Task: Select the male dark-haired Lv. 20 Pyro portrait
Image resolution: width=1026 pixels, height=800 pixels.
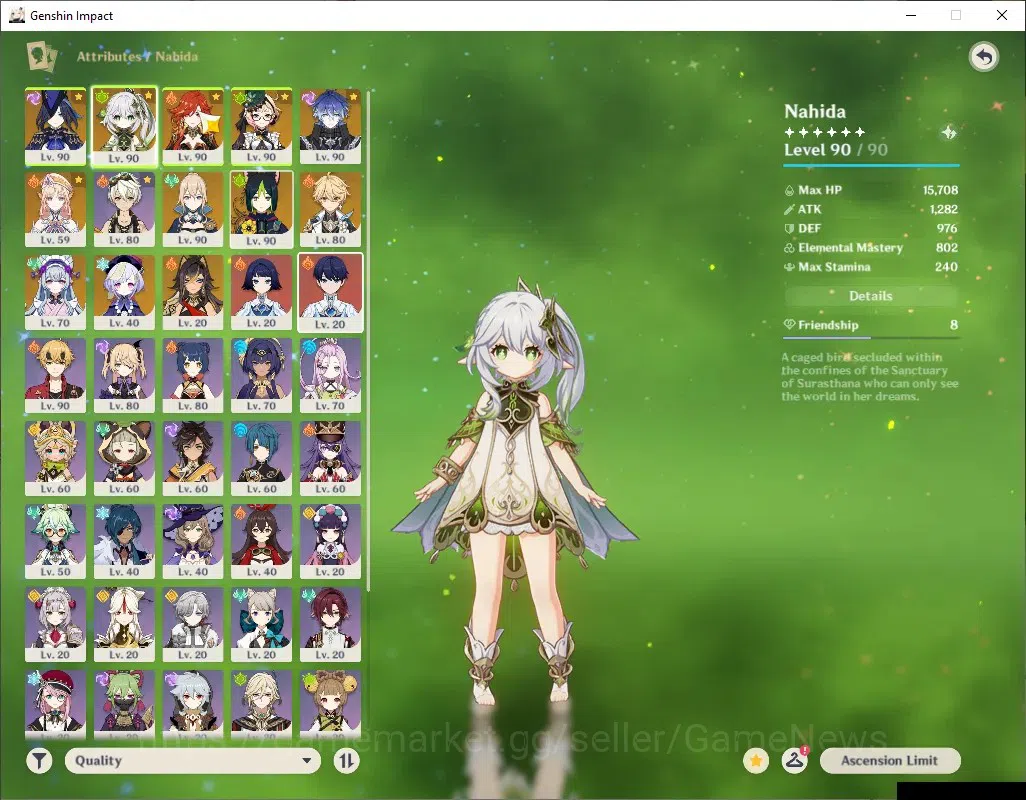Action: click(x=330, y=292)
